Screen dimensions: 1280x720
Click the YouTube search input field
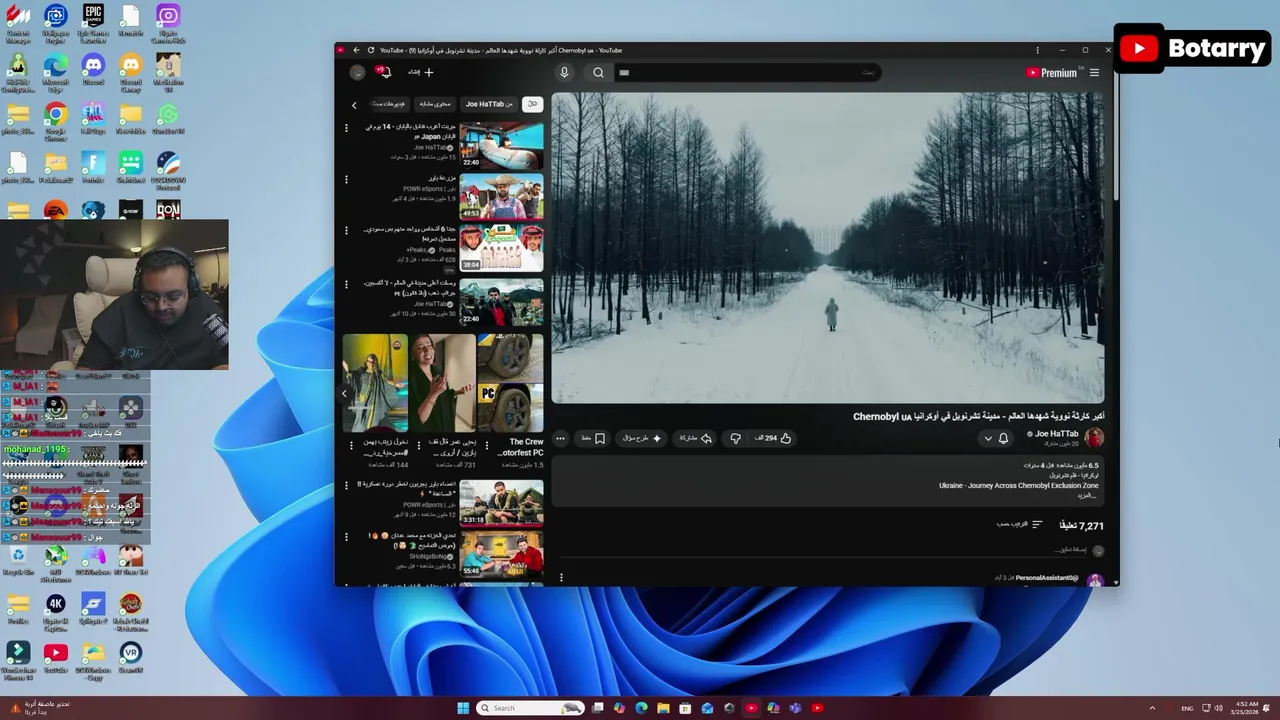747,72
